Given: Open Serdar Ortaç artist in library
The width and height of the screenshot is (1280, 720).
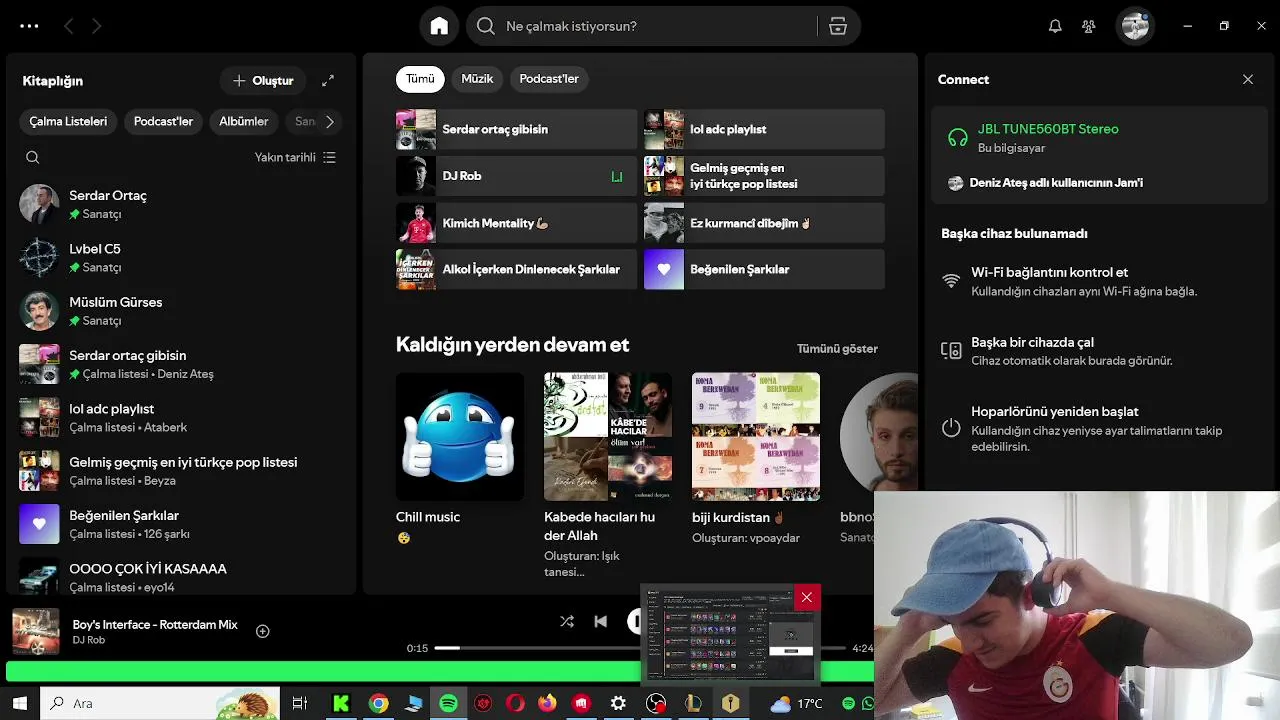Looking at the screenshot, I should point(180,204).
